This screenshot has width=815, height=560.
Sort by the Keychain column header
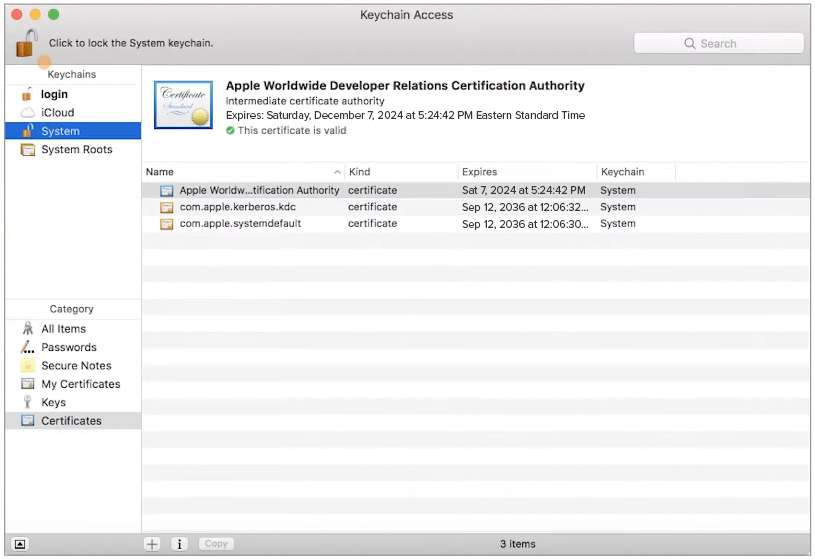(x=636, y=172)
